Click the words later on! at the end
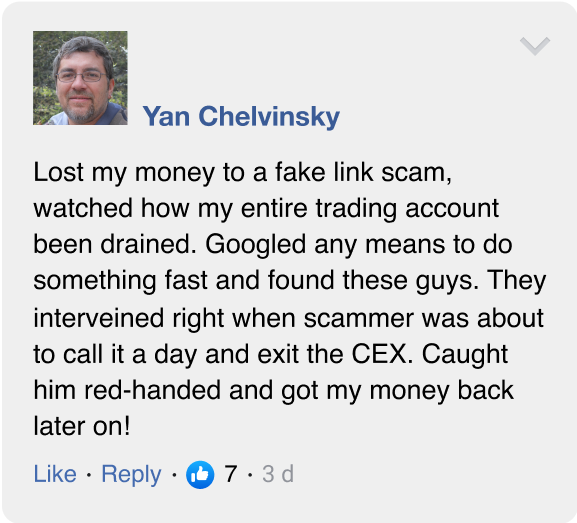Viewport: 577px width, 523px height. (82, 426)
